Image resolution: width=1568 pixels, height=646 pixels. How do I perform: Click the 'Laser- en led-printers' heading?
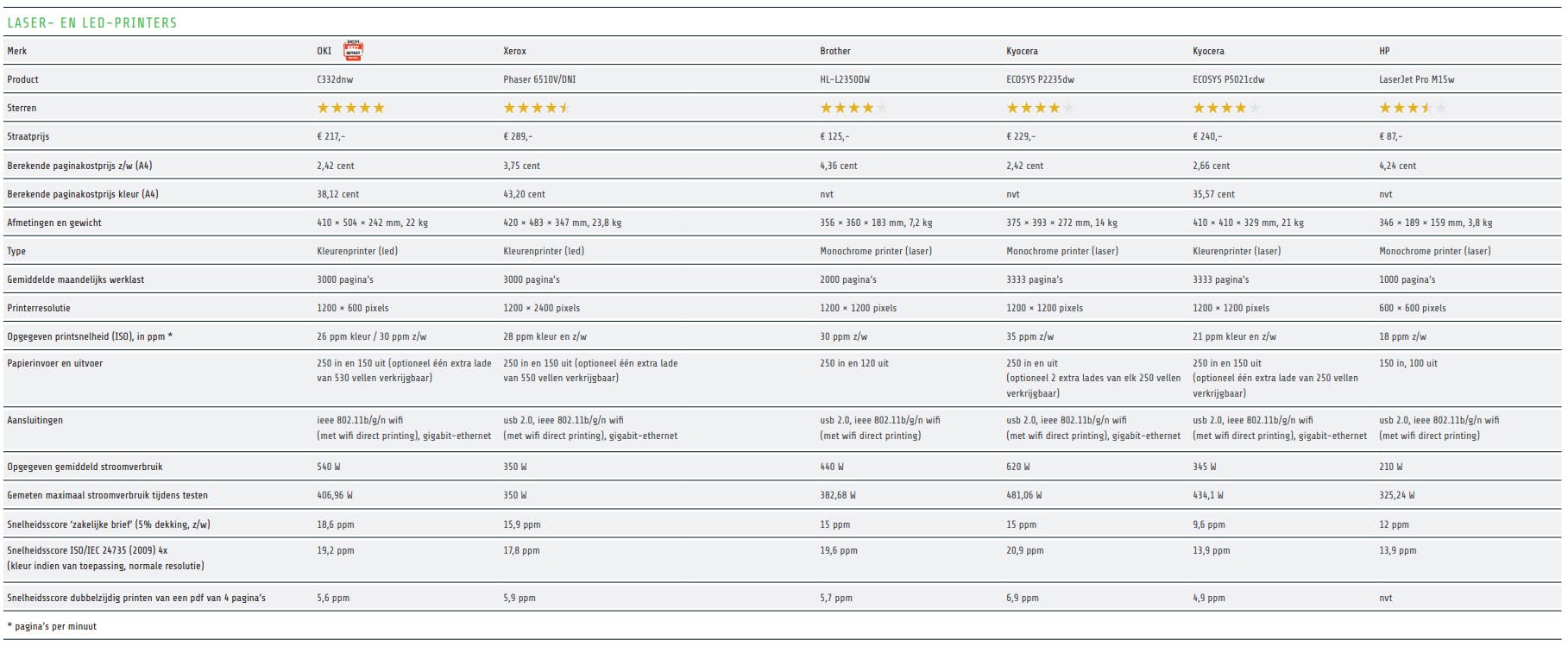(x=91, y=23)
